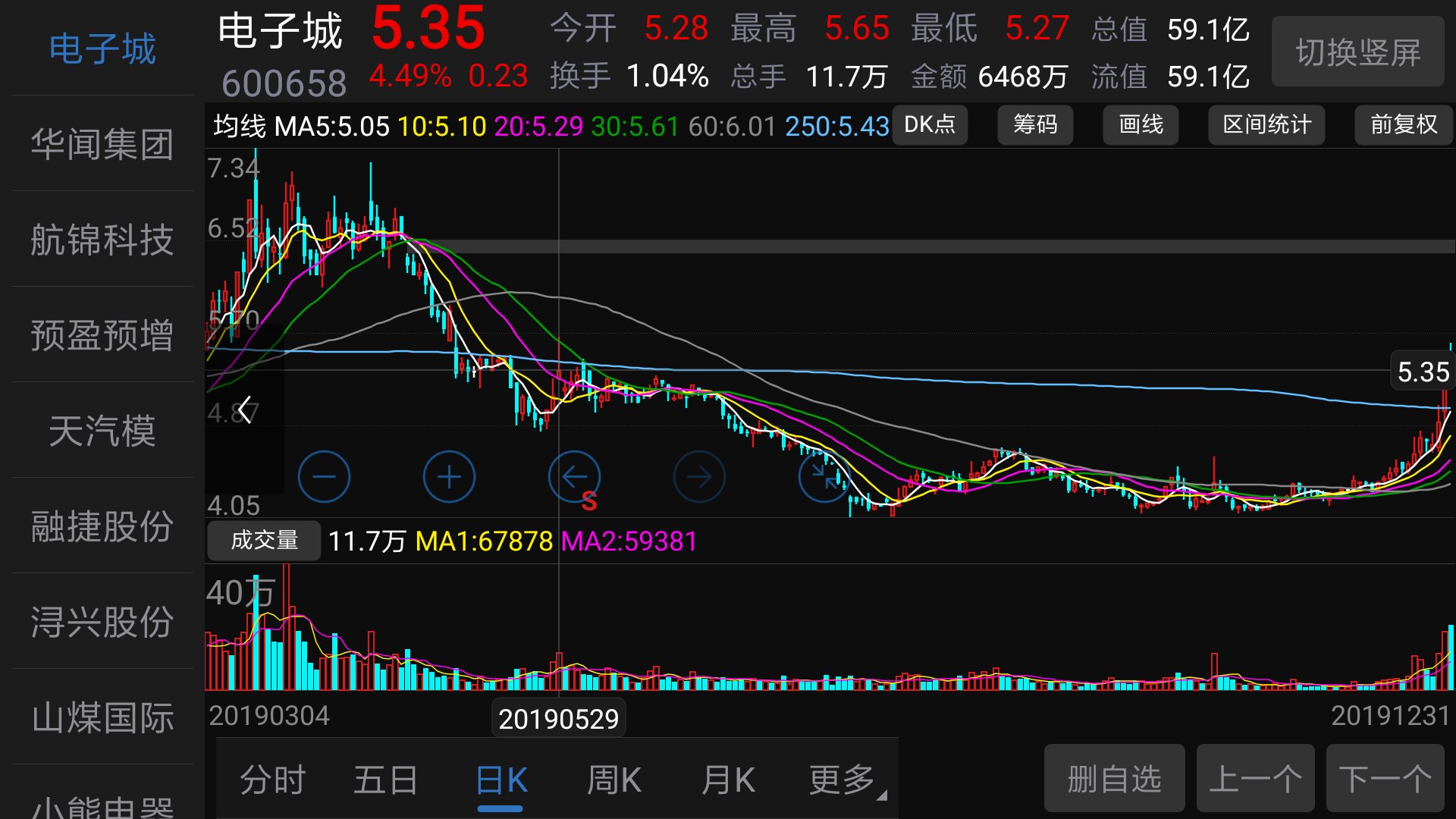
Task: Move chart left with left arrow circle
Action: (x=574, y=477)
